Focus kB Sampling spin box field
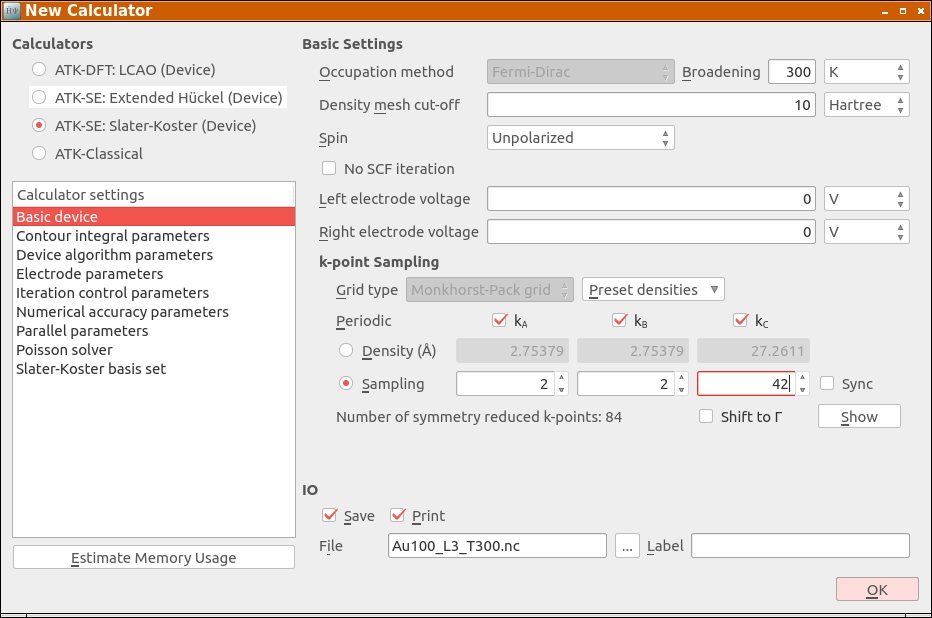The image size is (932, 618). [626, 384]
